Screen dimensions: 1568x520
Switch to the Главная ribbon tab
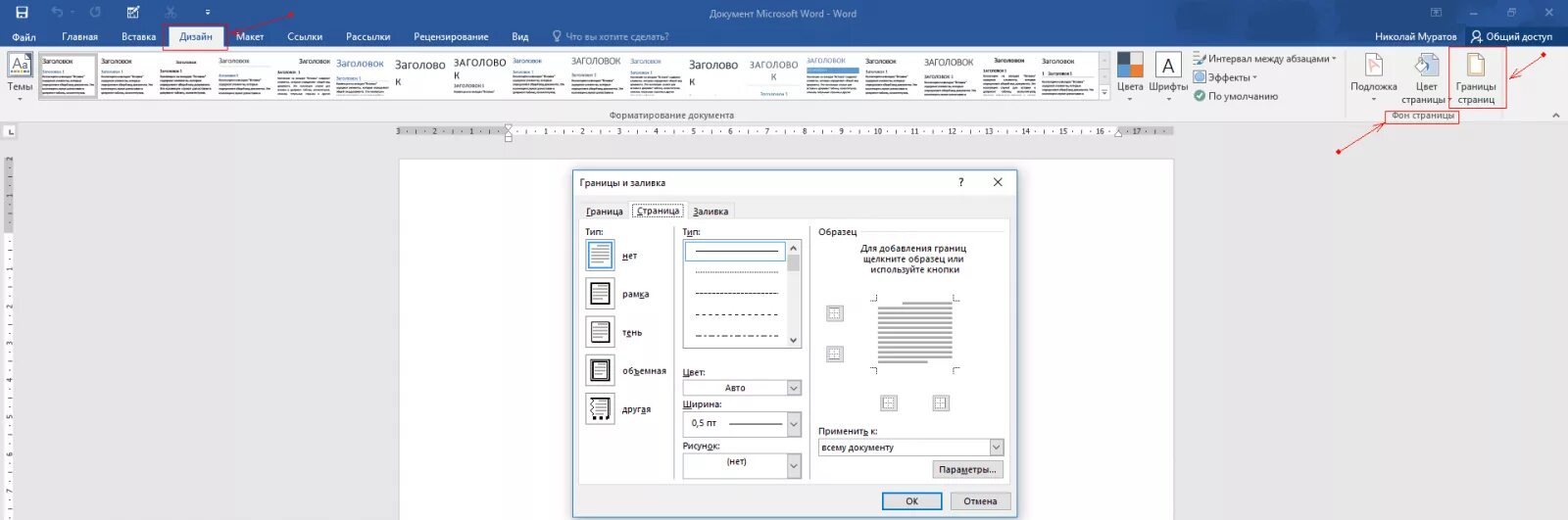79,37
